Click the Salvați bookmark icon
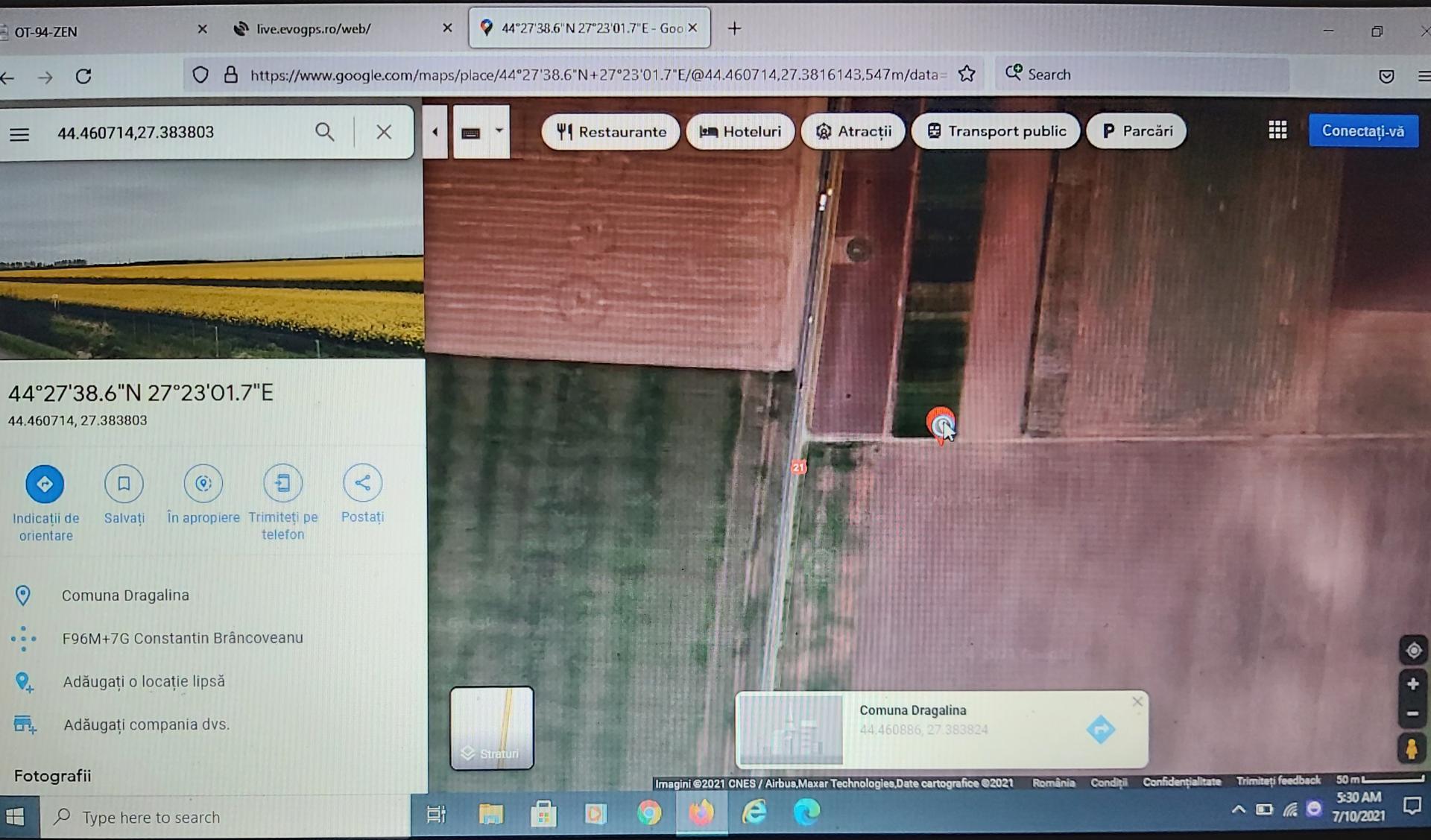The width and height of the screenshot is (1431, 840). 124,484
